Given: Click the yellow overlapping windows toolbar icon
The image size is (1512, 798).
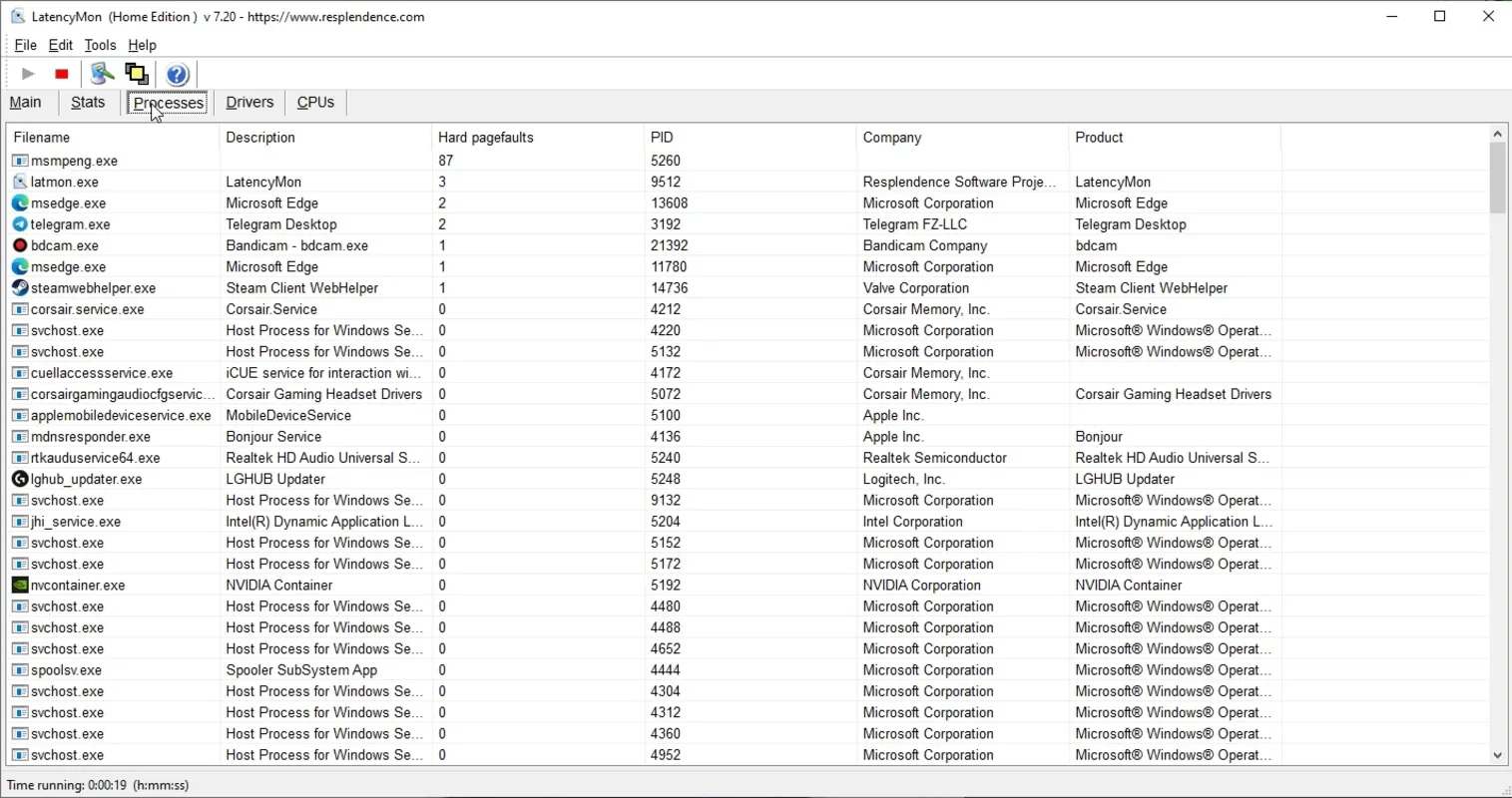Looking at the screenshot, I should [137, 74].
